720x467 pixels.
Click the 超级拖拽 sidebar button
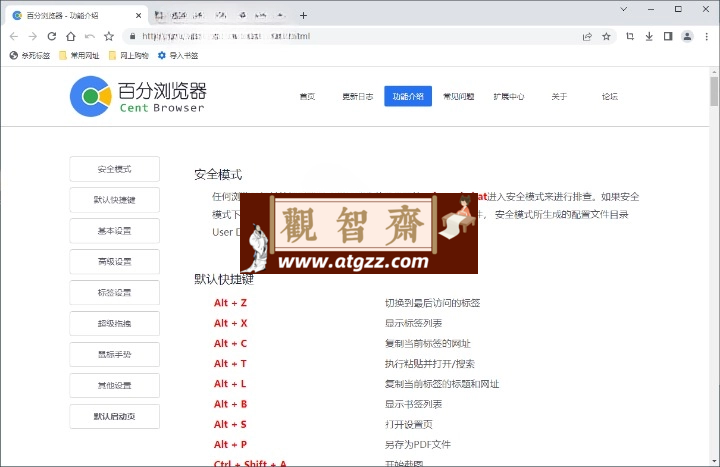pyautogui.click(x=114, y=323)
